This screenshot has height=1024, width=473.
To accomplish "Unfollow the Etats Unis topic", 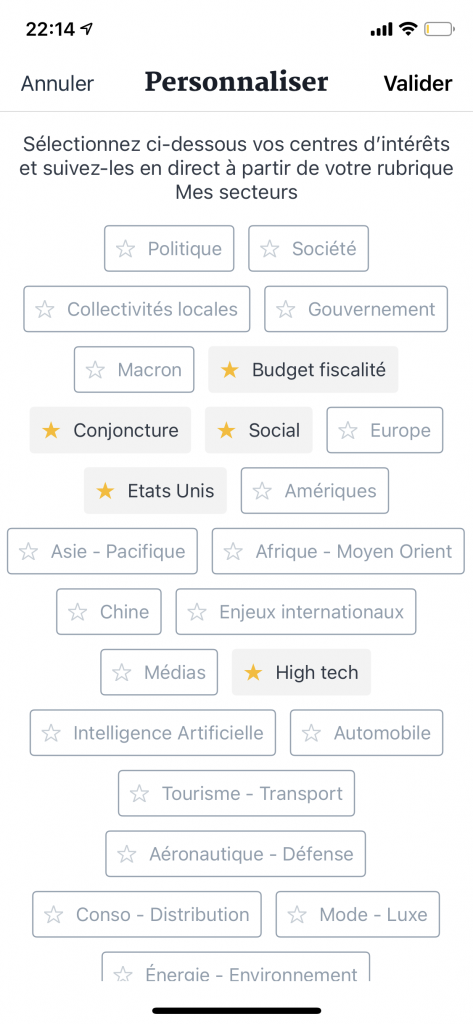I will [155, 491].
